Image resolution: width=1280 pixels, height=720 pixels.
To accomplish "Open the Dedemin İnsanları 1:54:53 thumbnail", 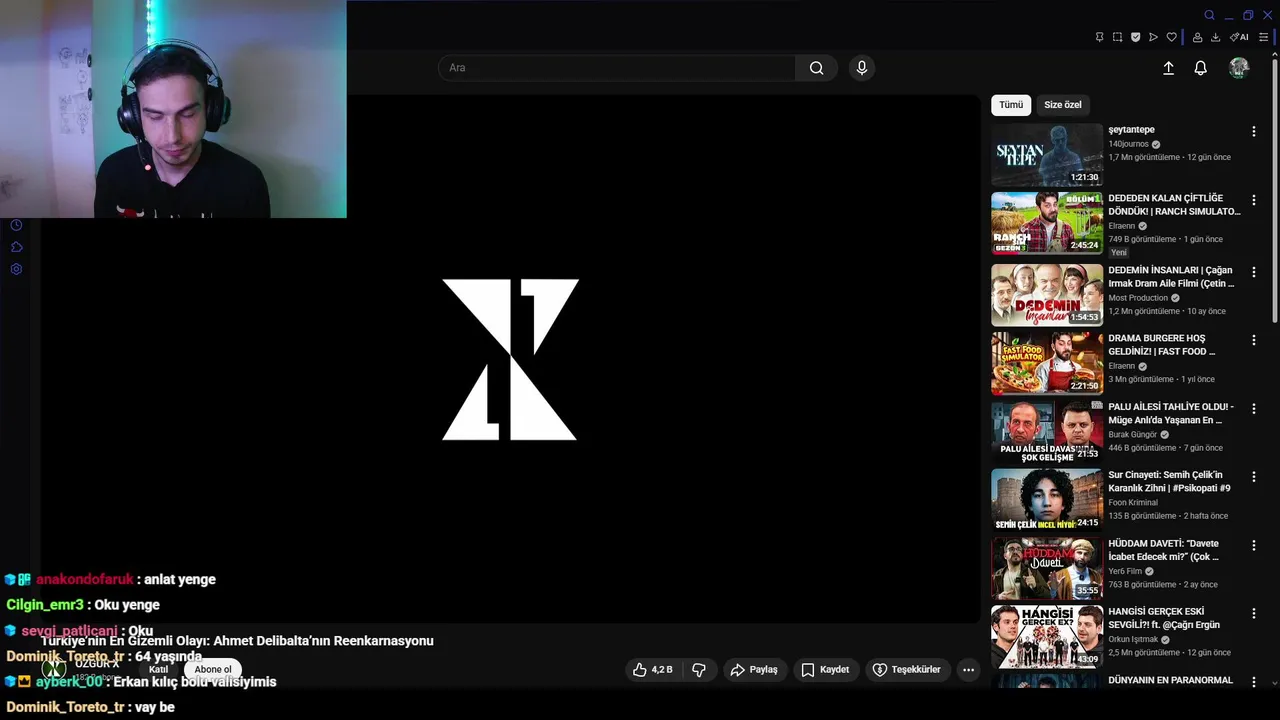I will (x=1047, y=295).
